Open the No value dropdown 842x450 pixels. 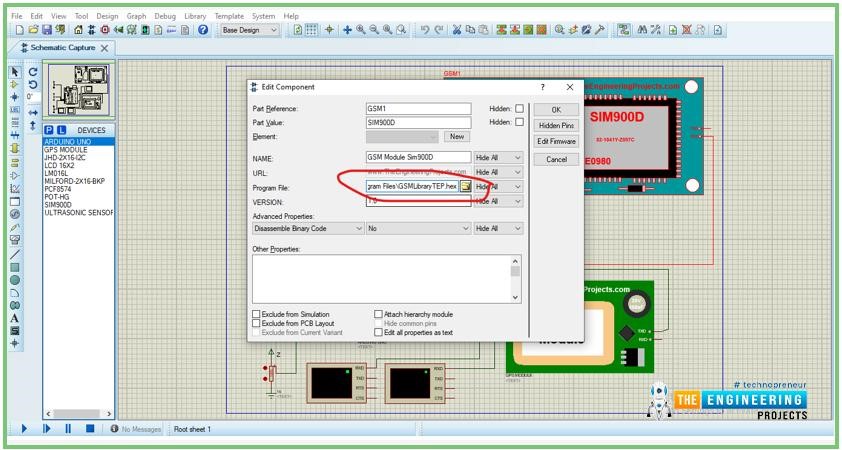419,228
